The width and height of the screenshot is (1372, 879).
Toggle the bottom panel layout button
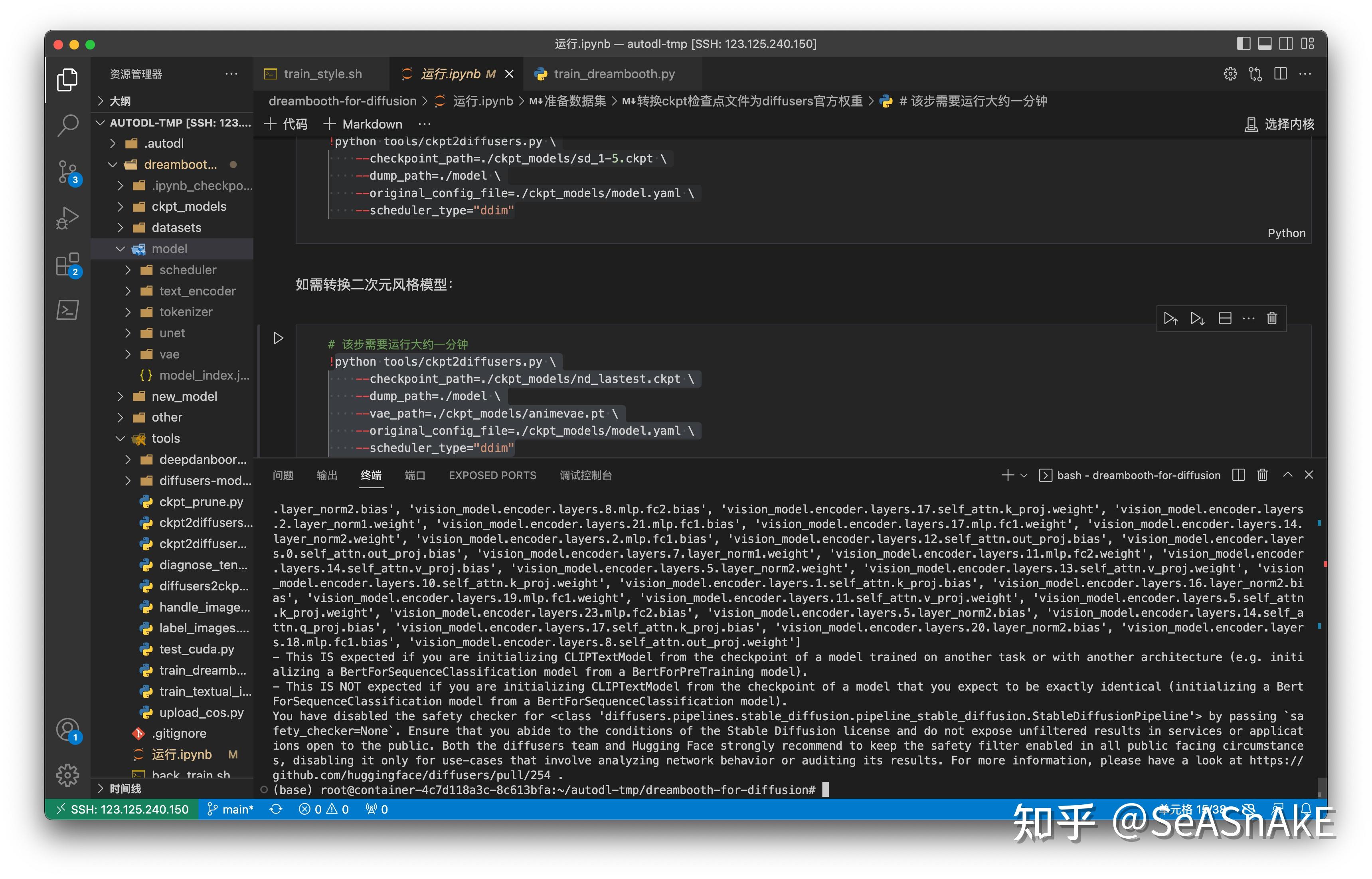(x=1264, y=44)
